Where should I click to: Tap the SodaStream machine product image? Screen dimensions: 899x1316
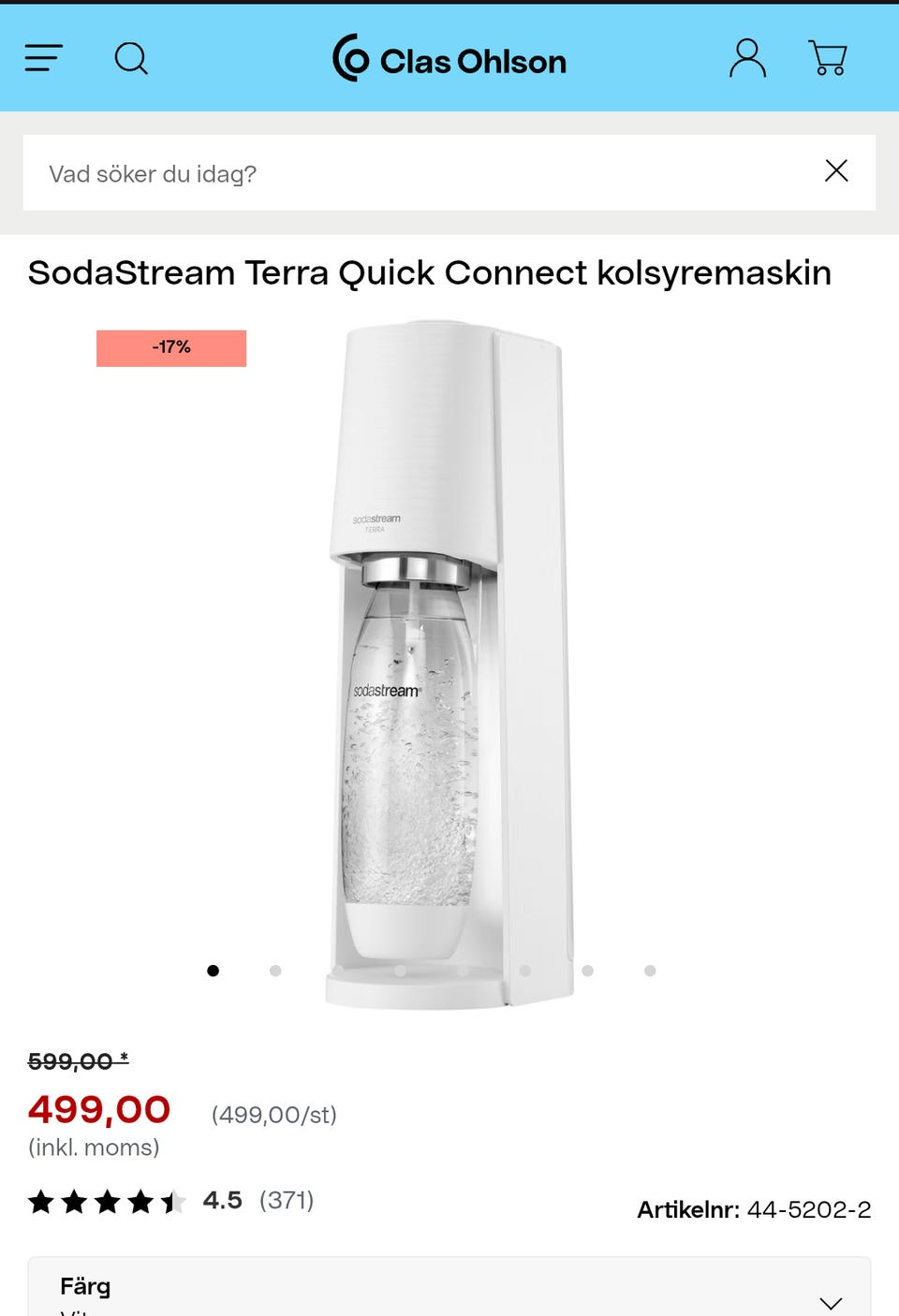(x=449, y=655)
